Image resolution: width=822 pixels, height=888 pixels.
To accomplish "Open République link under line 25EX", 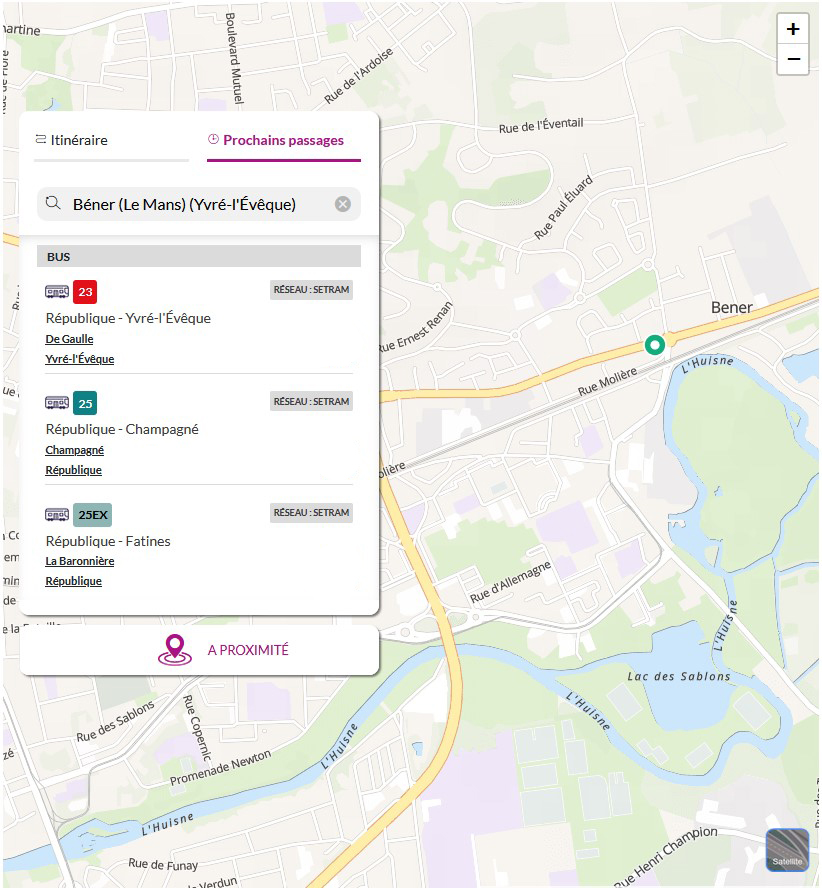I will (73, 581).
